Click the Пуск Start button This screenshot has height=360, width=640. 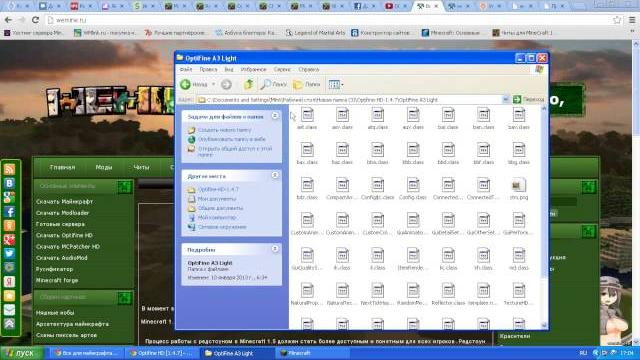point(22,353)
